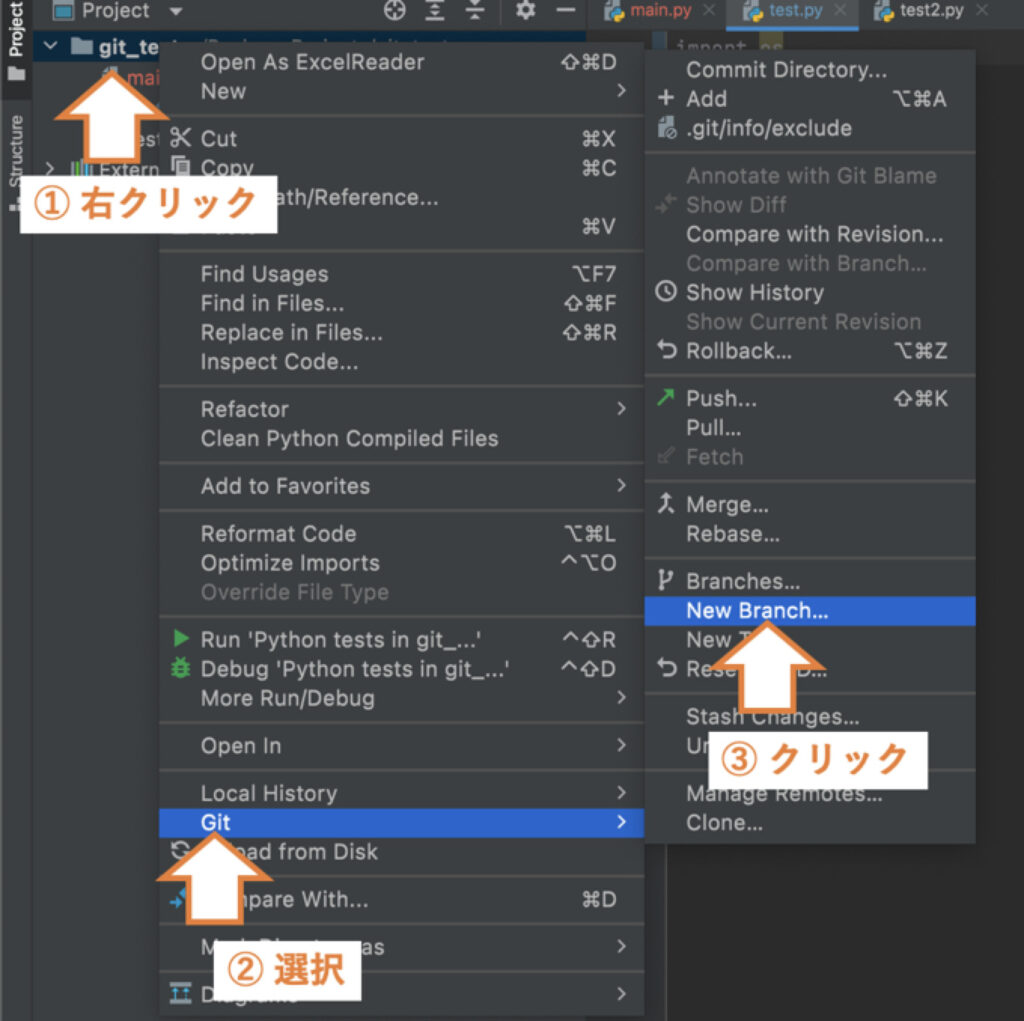Switch to the test2.py editor tab
This screenshot has height=1021, width=1024.
click(x=930, y=11)
